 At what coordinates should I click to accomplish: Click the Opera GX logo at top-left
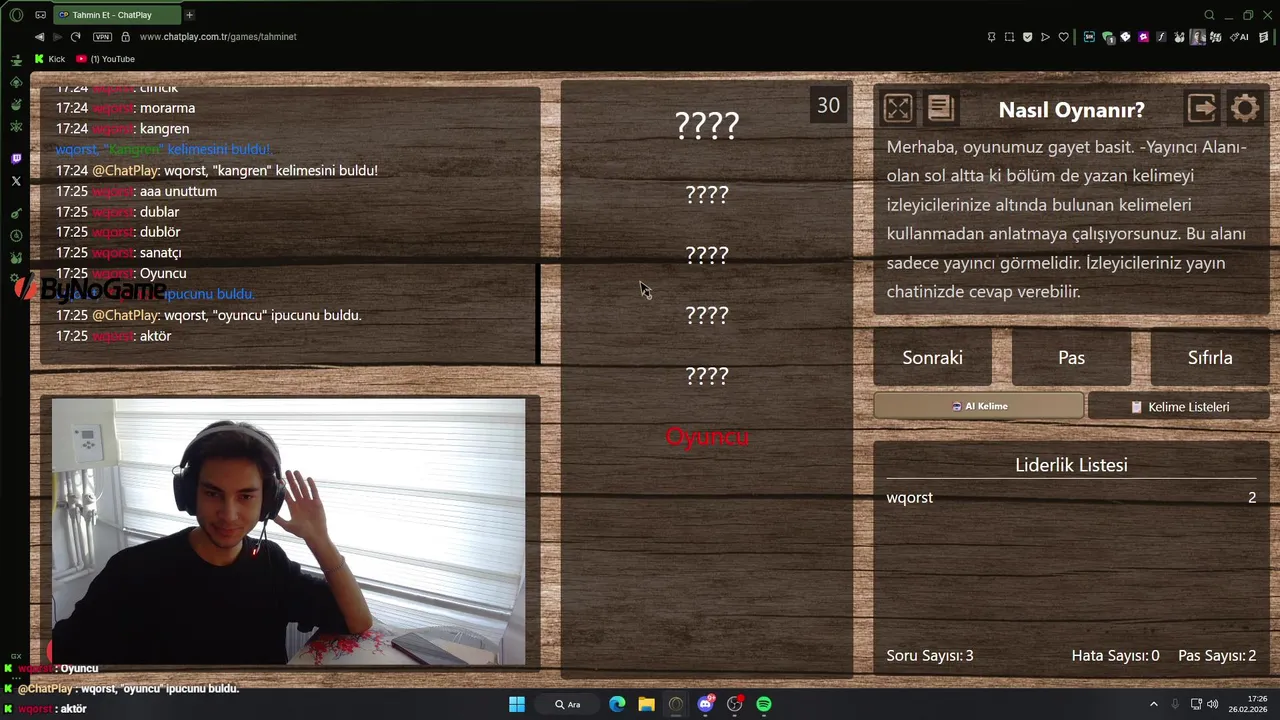(x=16, y=15)
